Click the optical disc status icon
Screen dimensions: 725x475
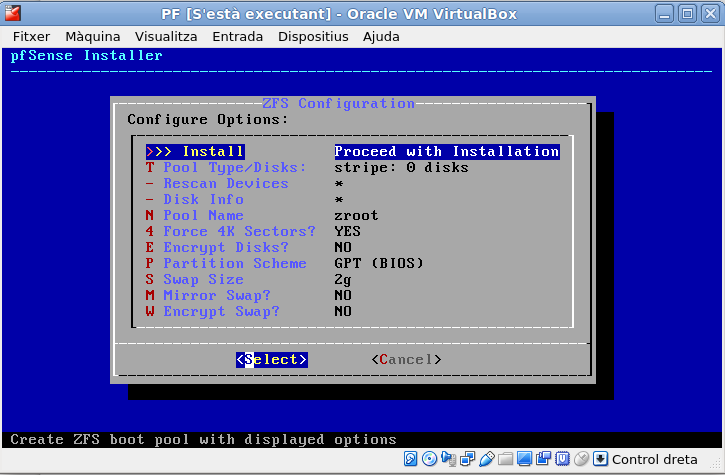click(430, 459)
